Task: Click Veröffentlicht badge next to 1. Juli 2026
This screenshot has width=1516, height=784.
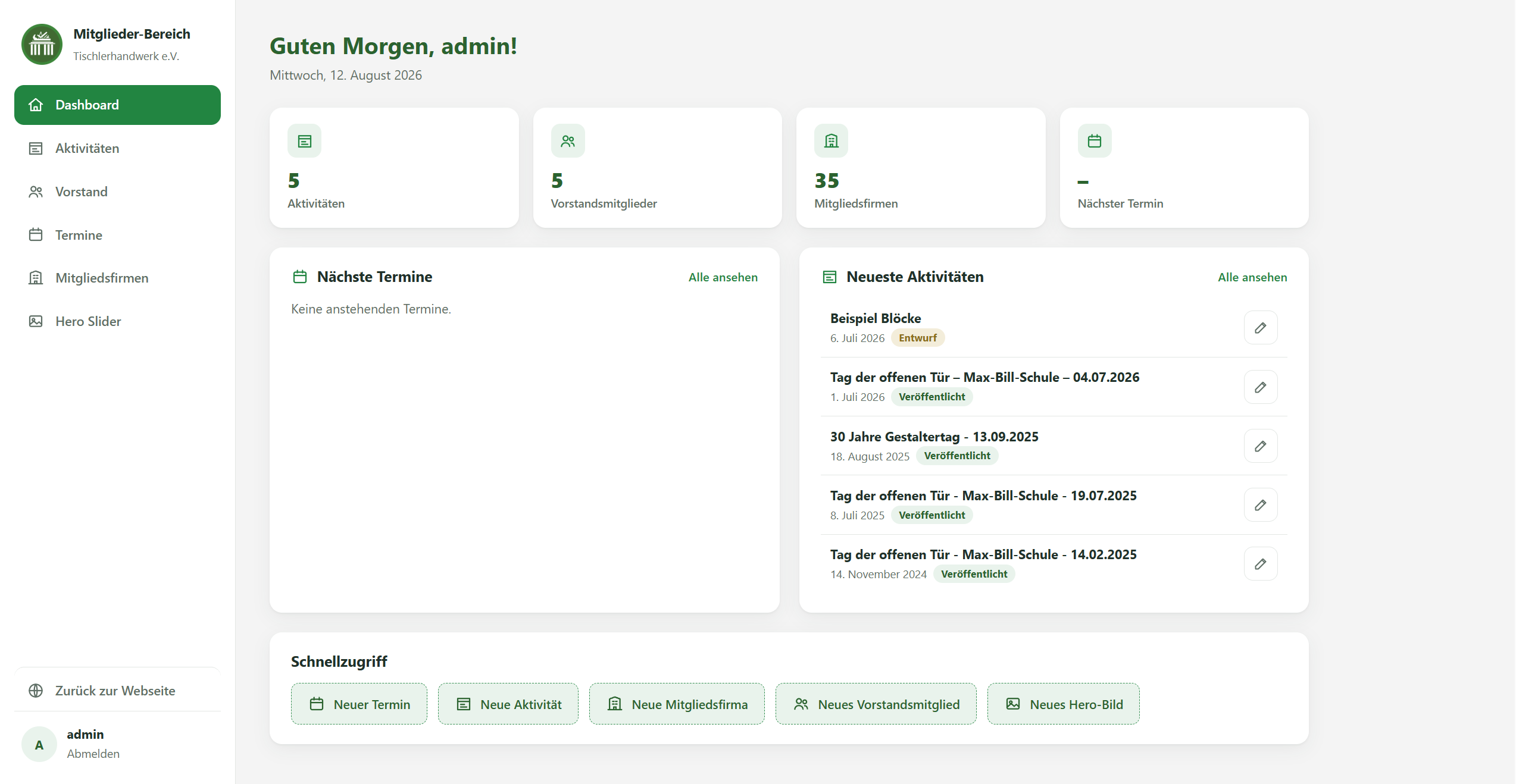Action: tap(932, 397)
